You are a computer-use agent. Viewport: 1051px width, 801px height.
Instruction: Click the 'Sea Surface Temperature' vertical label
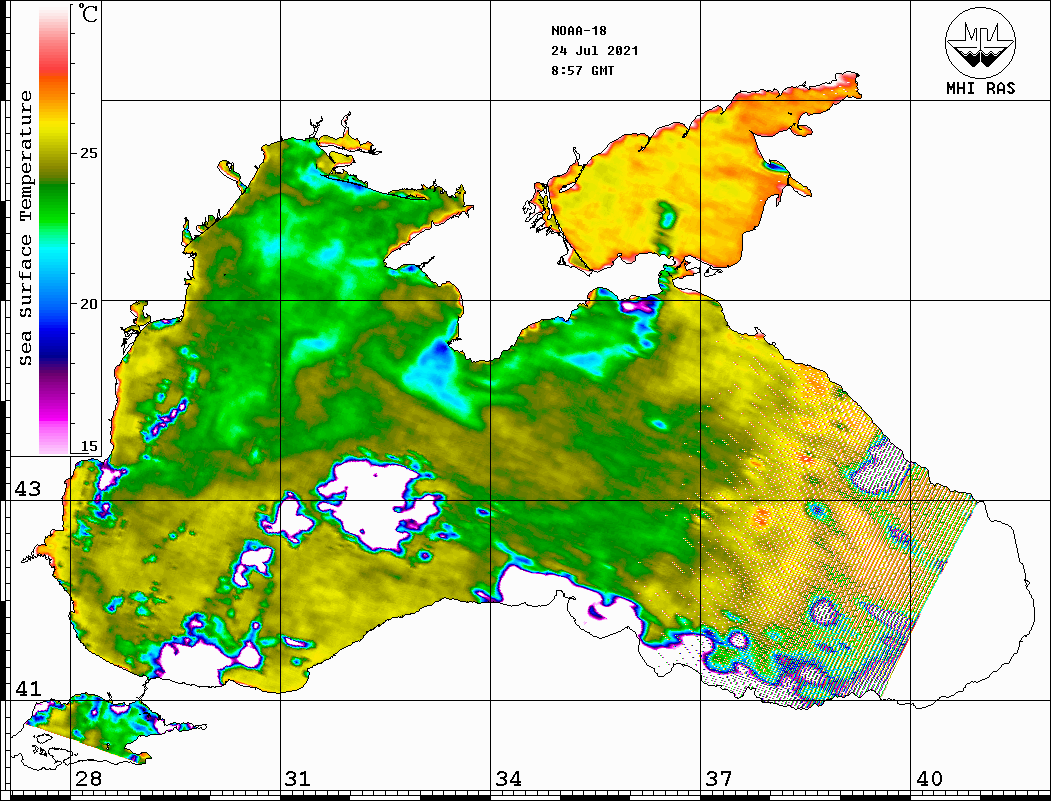pos(25,229)
